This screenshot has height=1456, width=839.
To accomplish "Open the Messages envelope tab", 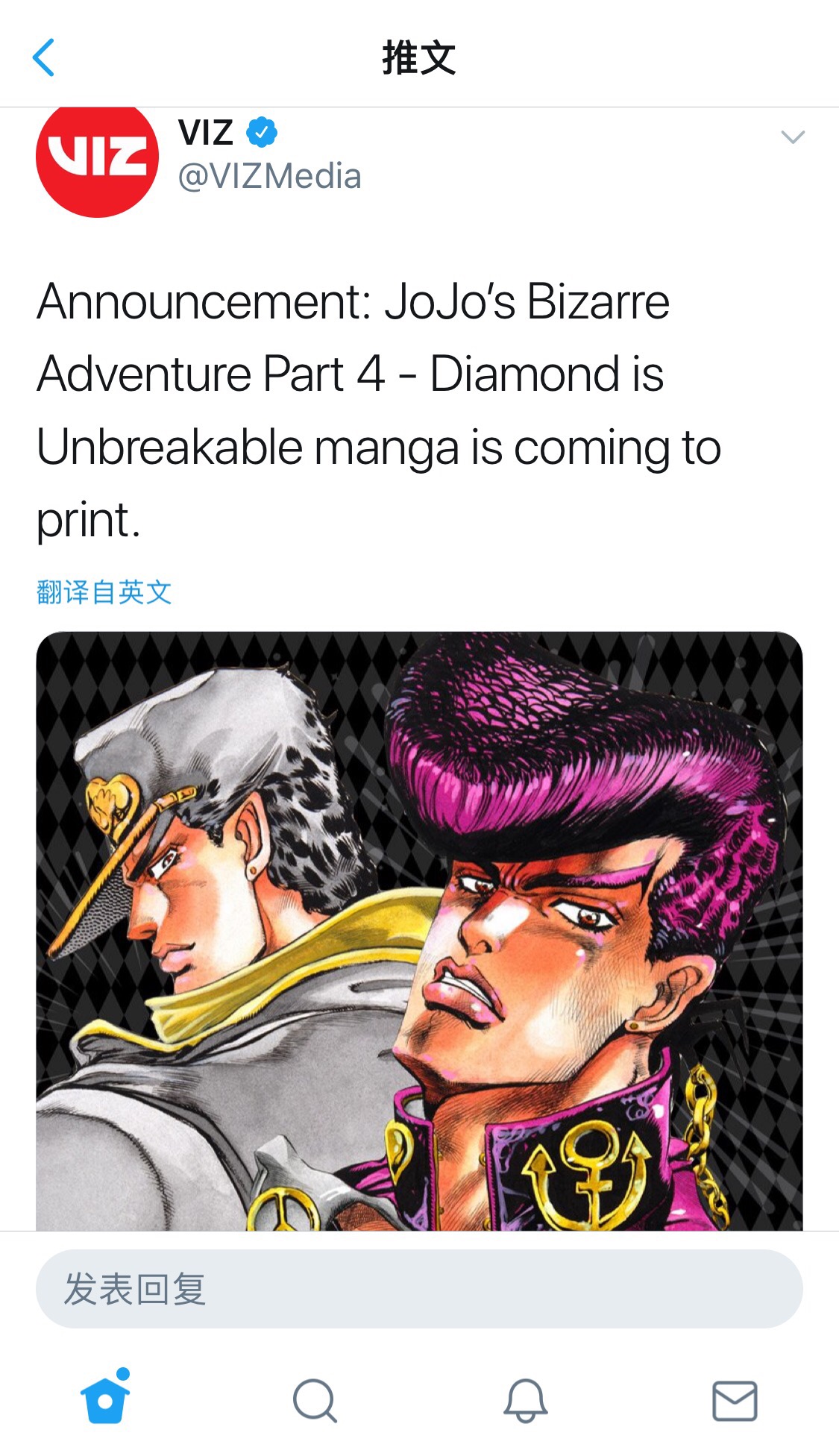I will pyautogui.click(x=735, y=1400).
